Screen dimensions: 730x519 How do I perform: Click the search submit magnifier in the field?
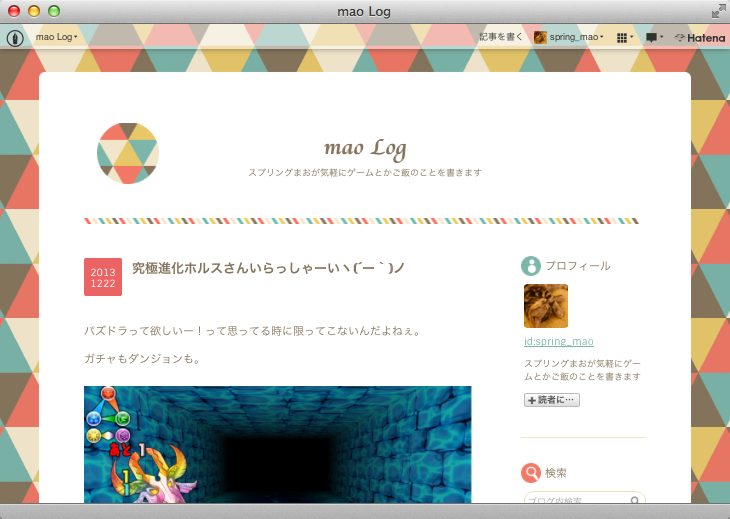point(635,500)
